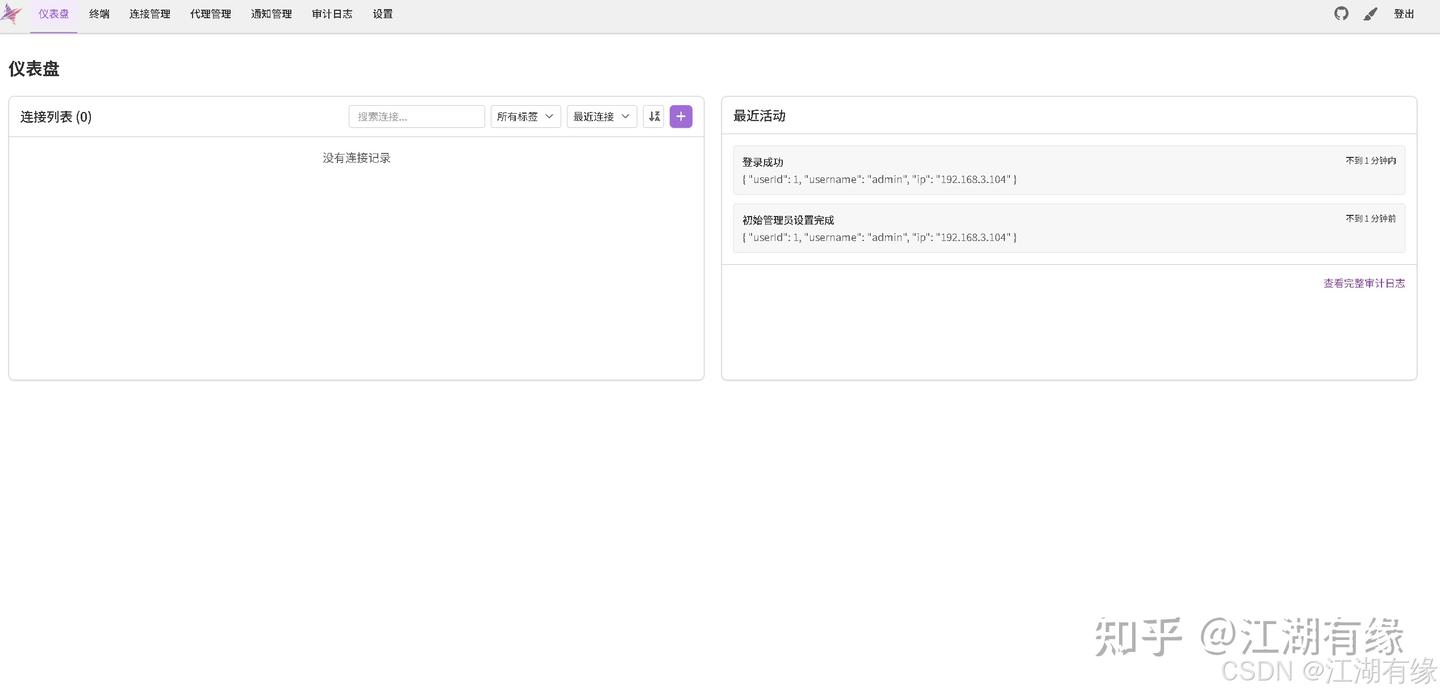Screen dimensions: 1440x694
Task: Click 登出 to log out
Action: [1404, 14]
